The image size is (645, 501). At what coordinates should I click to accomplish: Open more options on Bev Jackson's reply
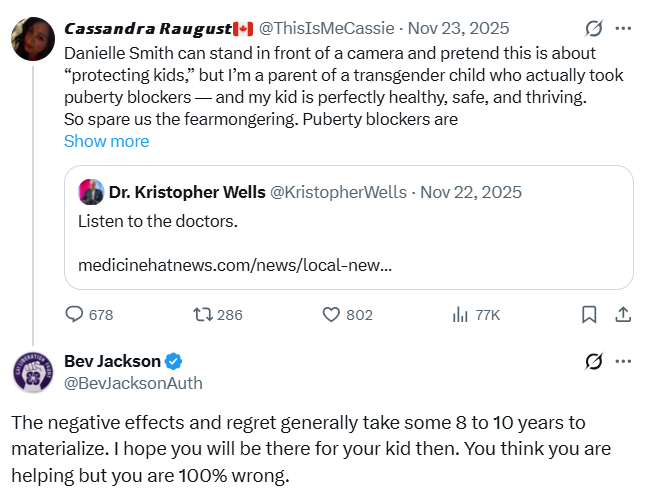[x=623, y=361]
